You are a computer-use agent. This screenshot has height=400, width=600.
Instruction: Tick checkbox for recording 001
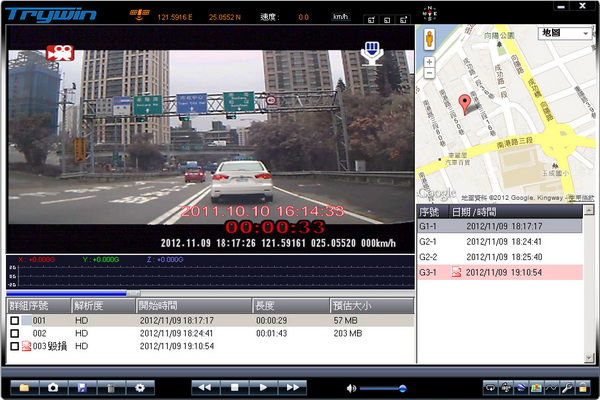(14, 320)
